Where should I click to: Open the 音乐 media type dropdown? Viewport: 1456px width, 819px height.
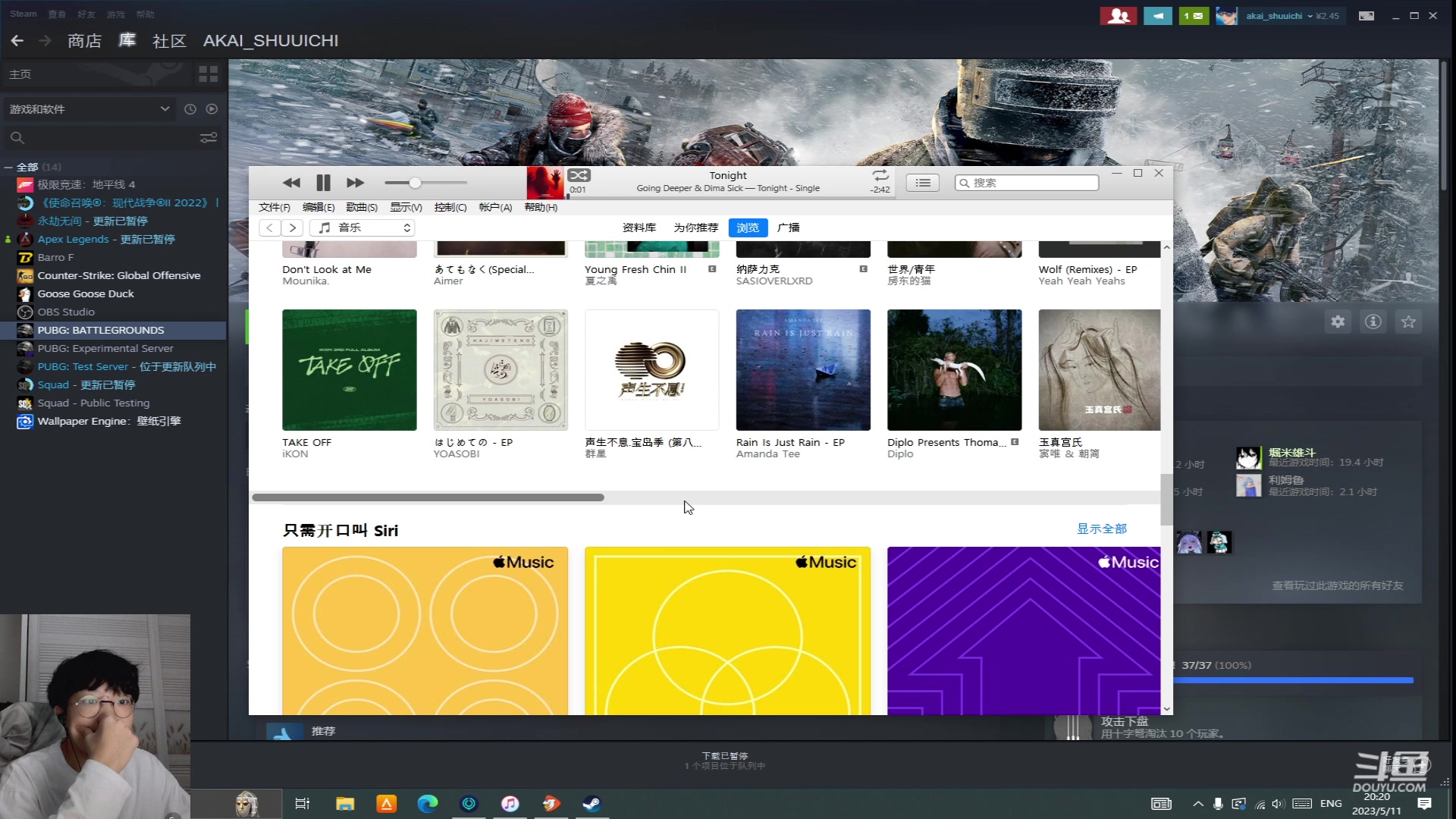(x=362, y=227)
